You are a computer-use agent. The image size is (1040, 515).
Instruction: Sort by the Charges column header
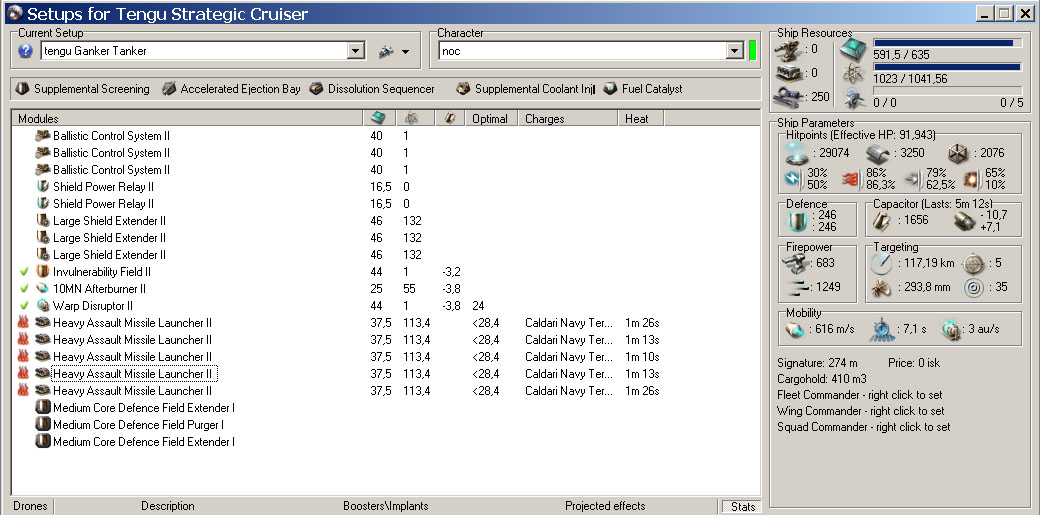pos(568,119)
